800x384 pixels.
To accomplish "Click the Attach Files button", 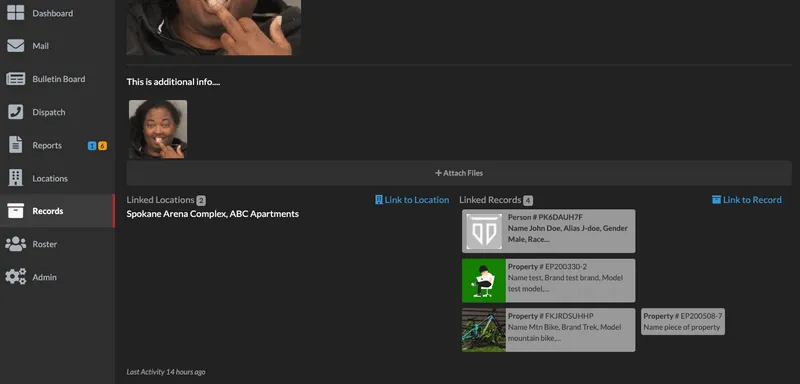I will (459, 173).
